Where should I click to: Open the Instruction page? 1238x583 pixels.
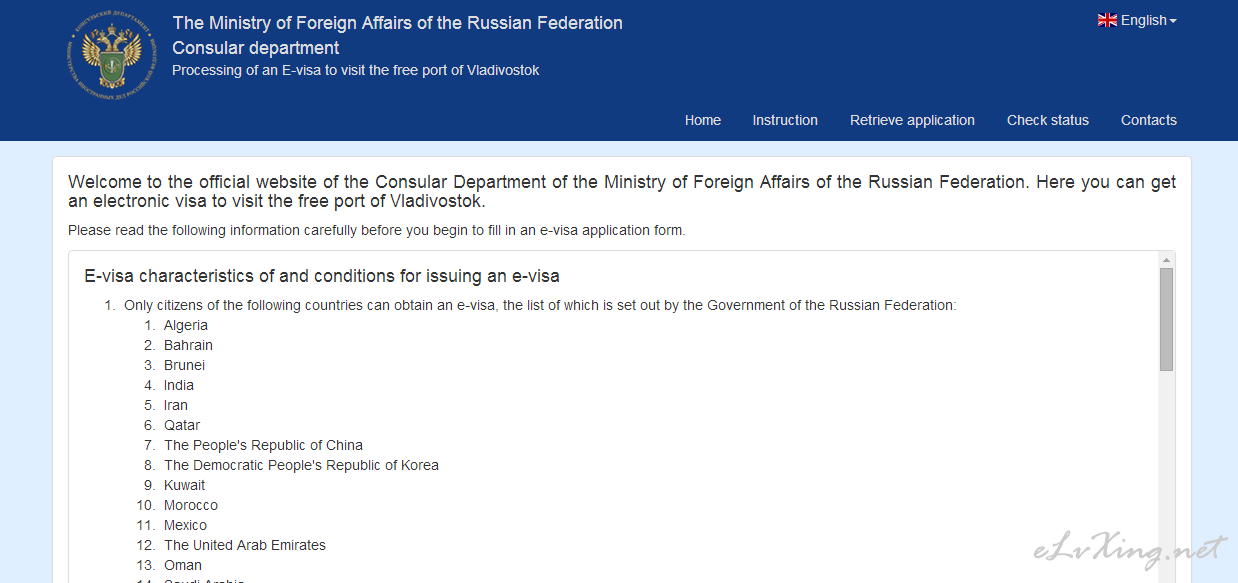pos(785,120)
